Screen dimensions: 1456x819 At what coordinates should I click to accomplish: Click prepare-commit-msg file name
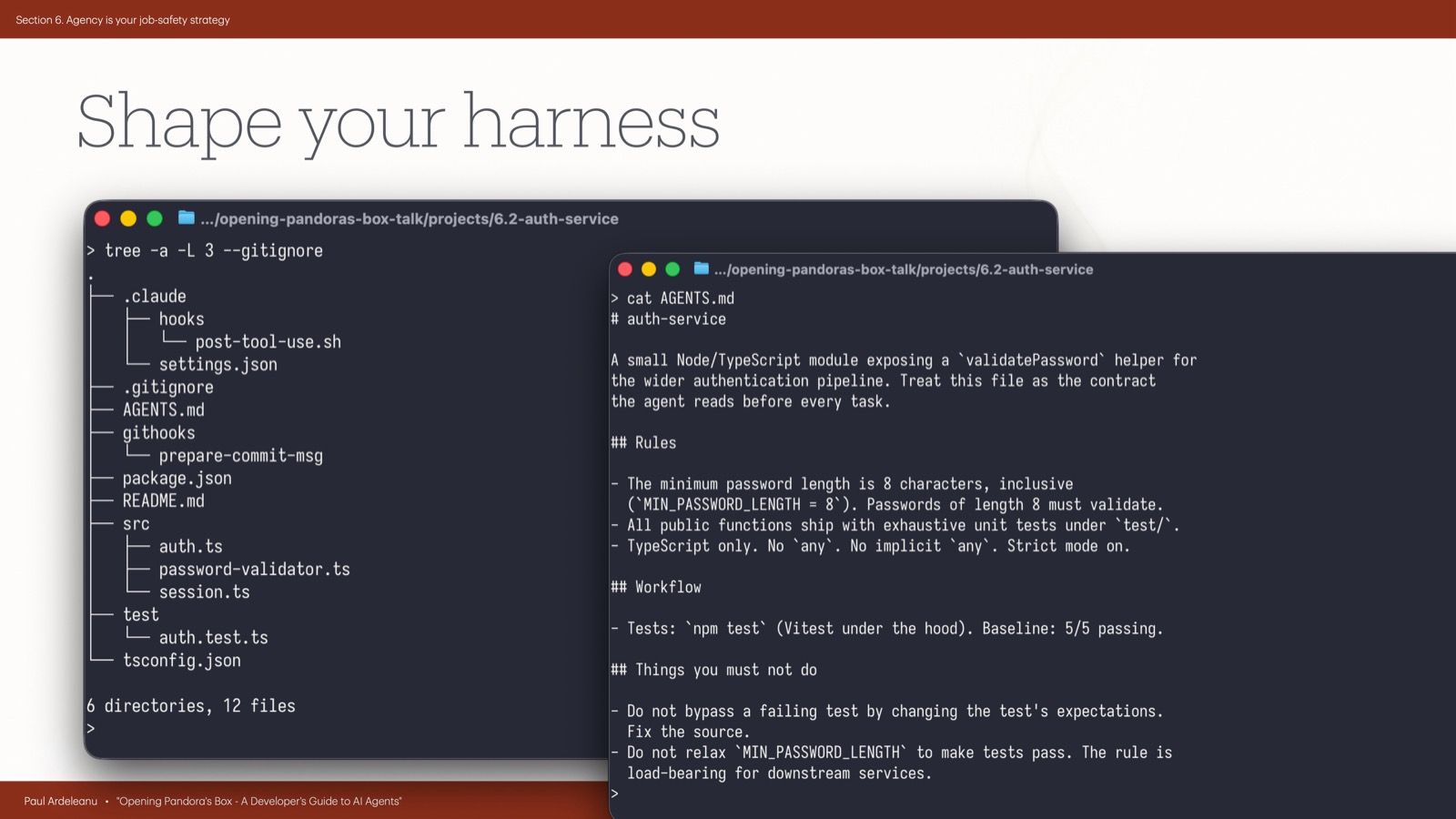tap(241, 455)
